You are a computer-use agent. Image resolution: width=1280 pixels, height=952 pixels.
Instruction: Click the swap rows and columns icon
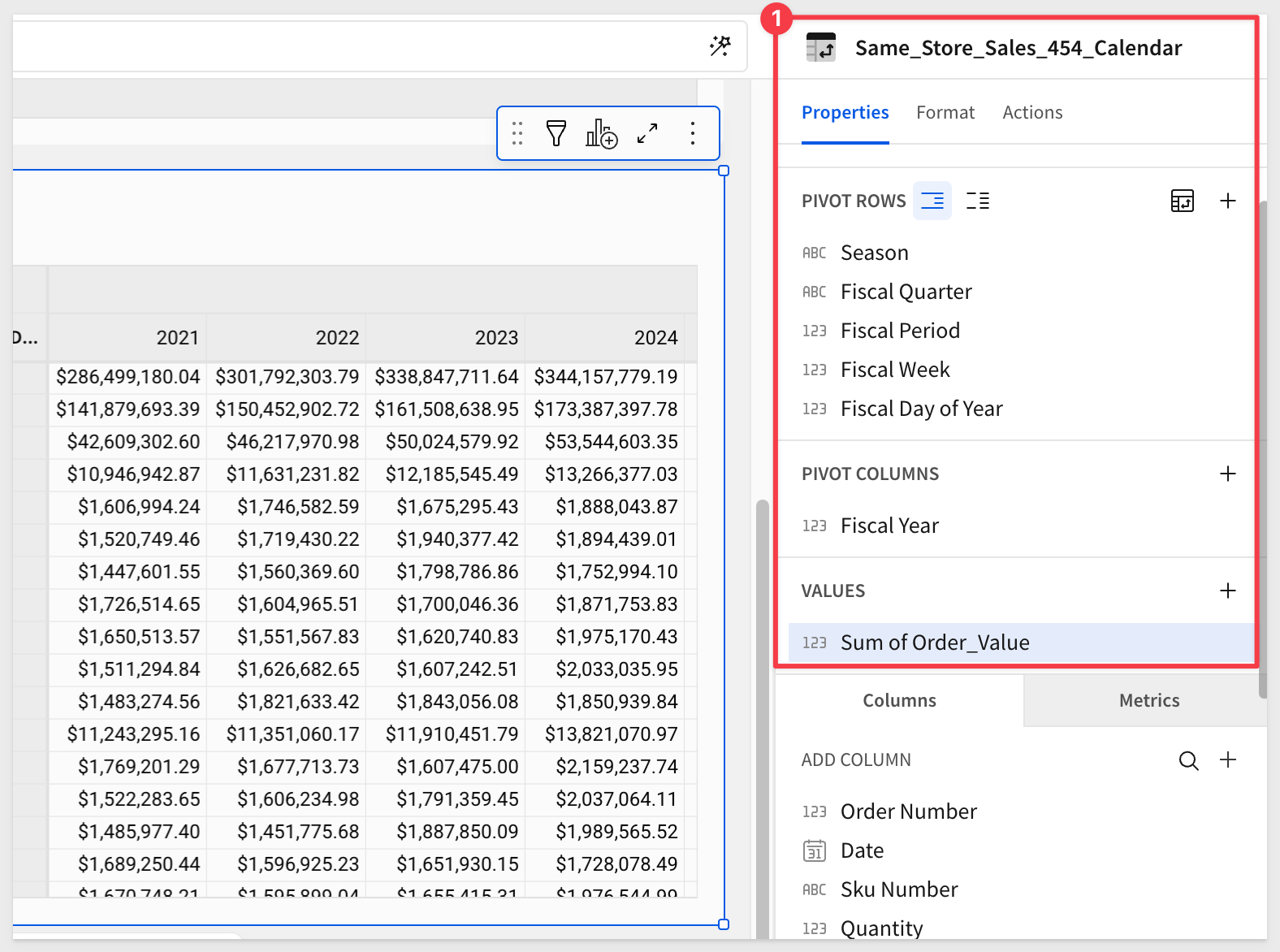pyautogui.click(x=1182, y=201)
